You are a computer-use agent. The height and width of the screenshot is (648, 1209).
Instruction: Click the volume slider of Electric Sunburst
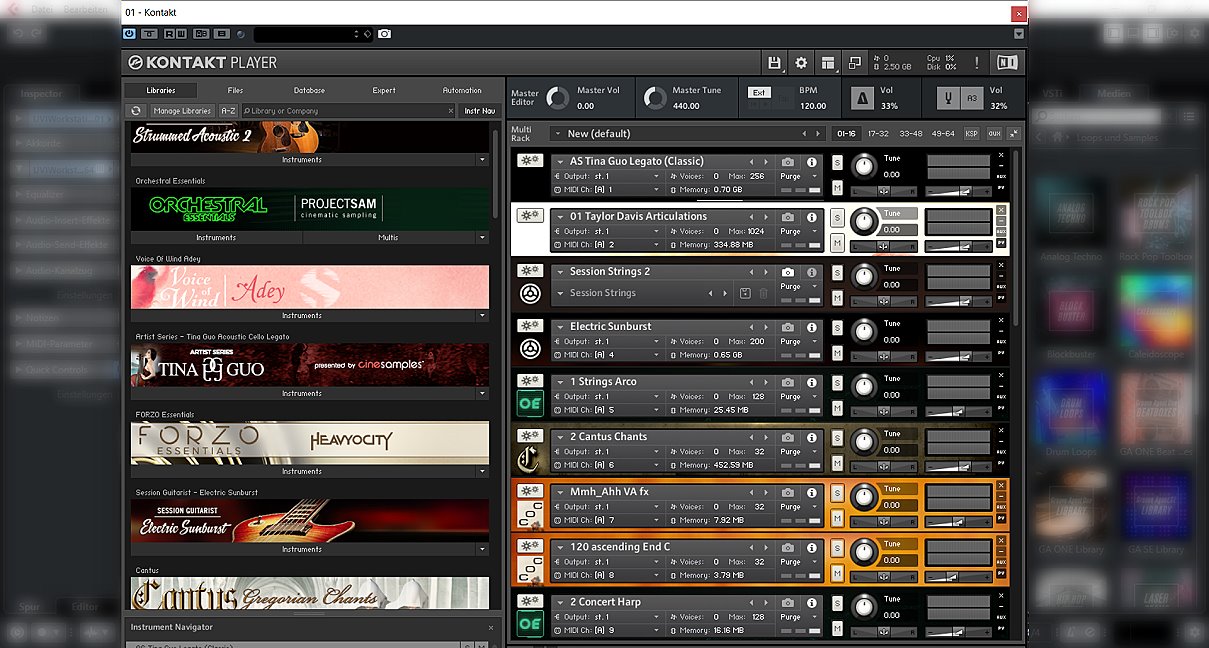pyautogui.click(x=958, y=355)
